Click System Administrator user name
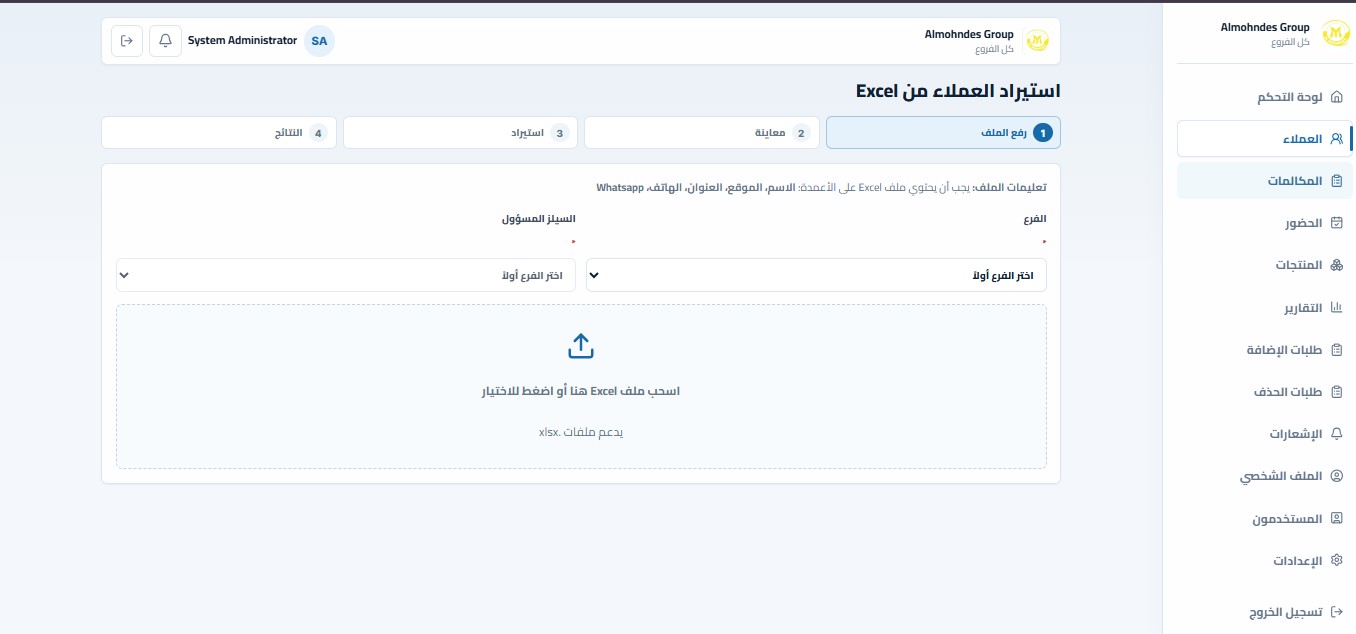 (x=243, y=41)
